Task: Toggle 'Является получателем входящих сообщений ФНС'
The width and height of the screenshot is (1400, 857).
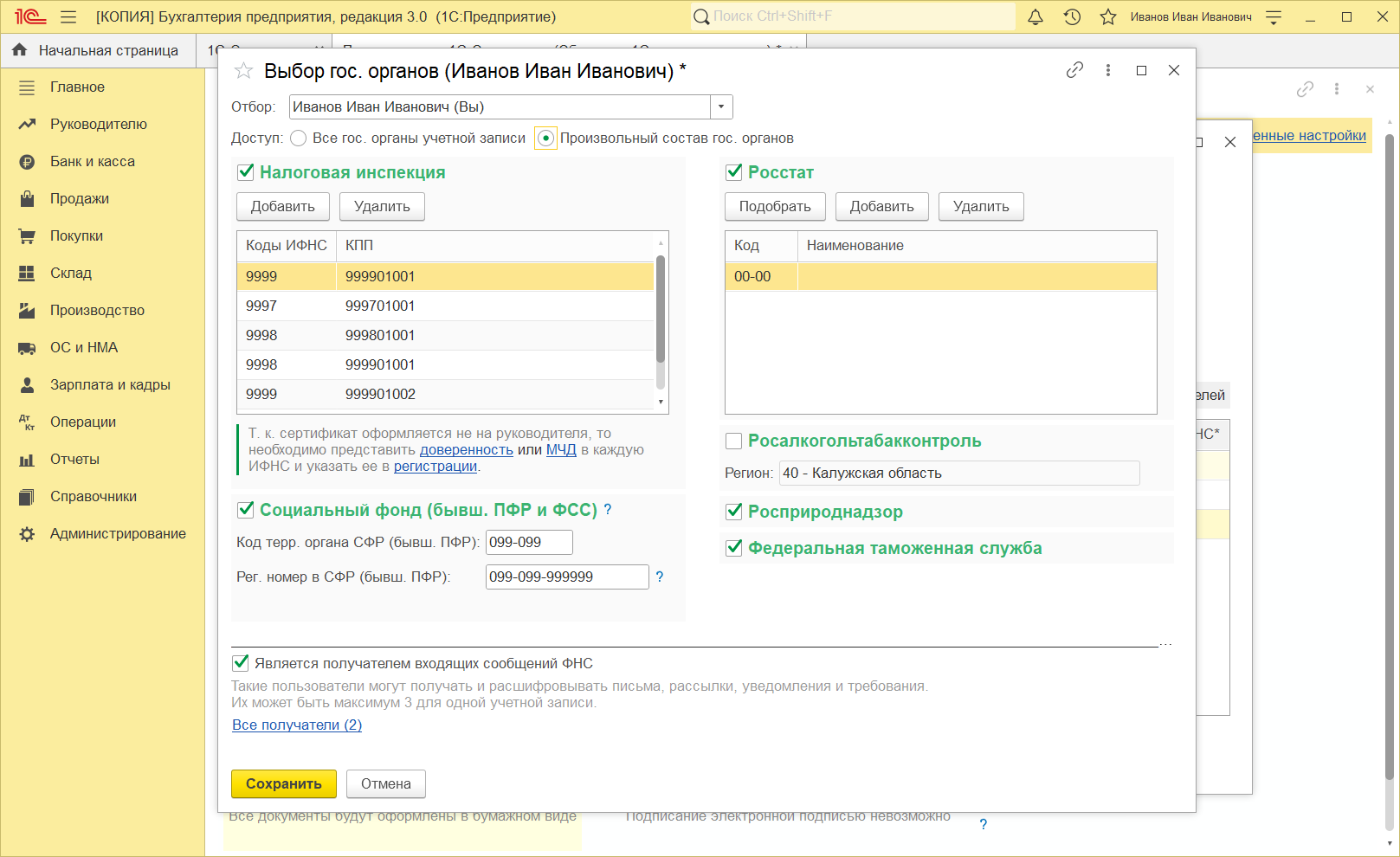Action: coord(241,663)
